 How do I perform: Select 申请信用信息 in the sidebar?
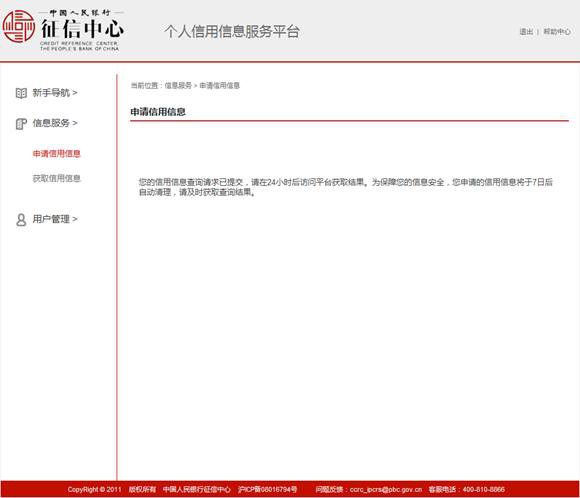(57, 154)
